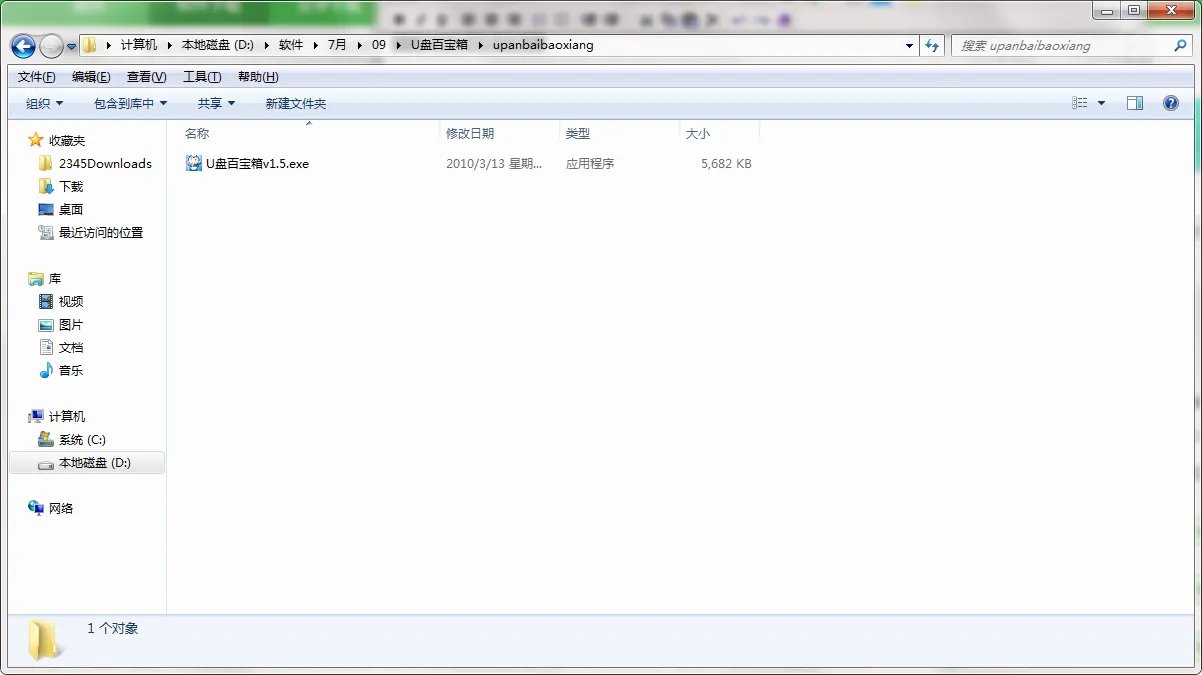Click the Back navigation arrow button
The height and width of the screenshot is (675, 1202).
24,46
